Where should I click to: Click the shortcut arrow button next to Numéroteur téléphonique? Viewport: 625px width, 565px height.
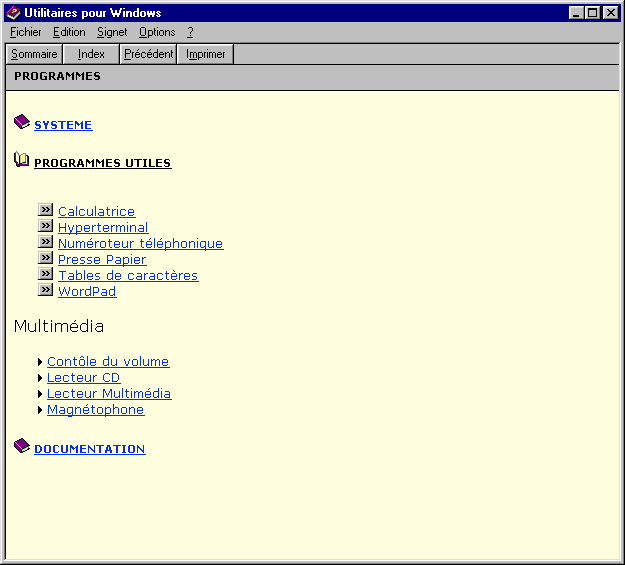45,242
